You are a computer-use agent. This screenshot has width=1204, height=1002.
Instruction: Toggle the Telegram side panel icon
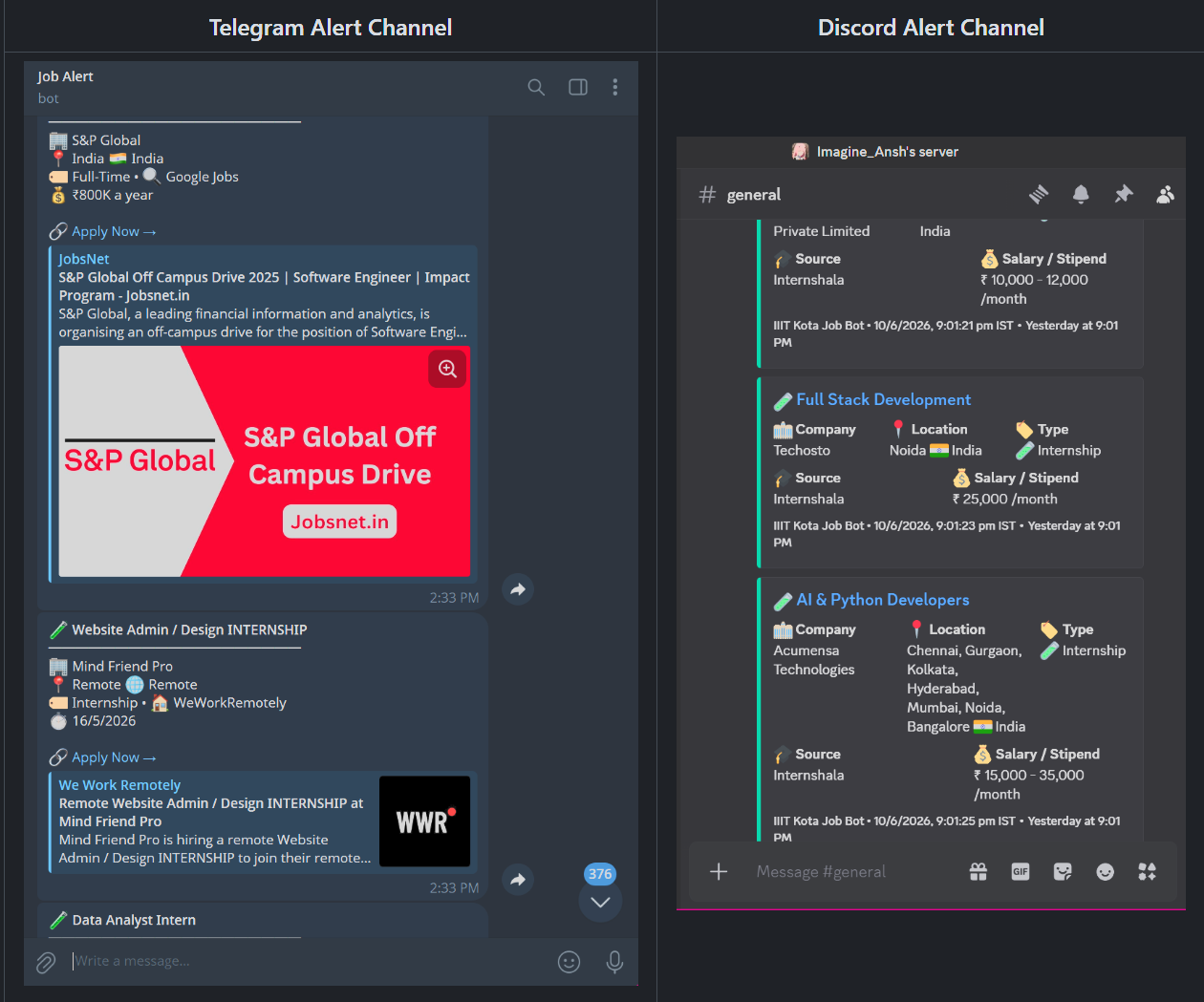pos(578,87)
